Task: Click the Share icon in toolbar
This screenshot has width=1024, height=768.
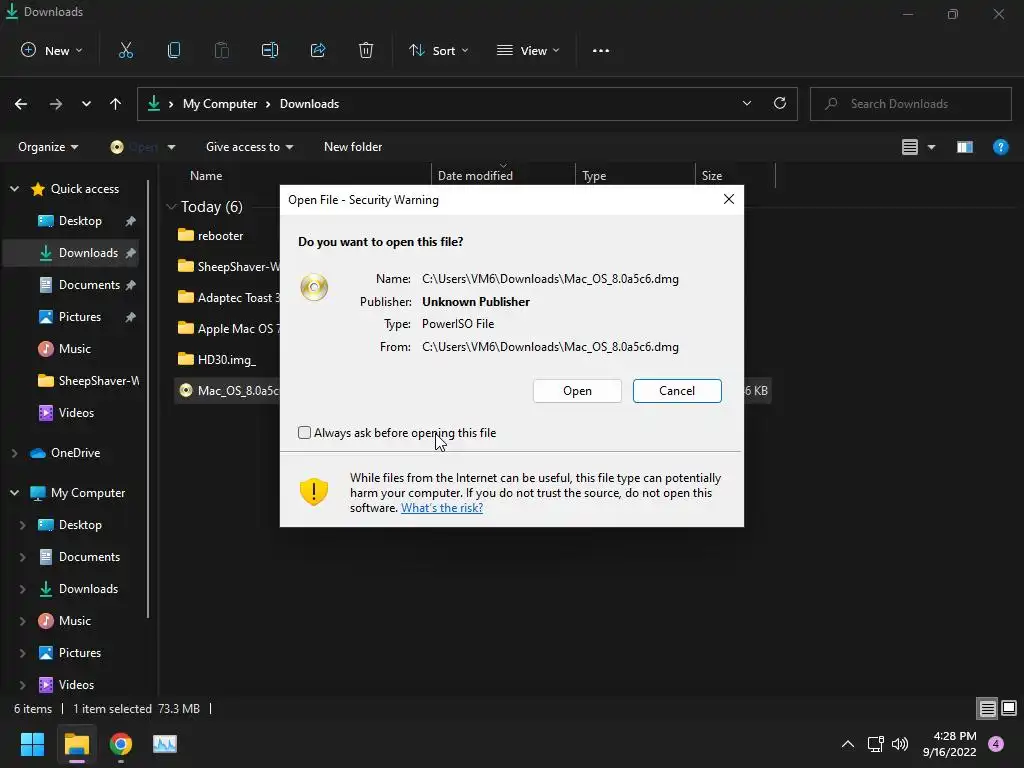Action: coord(318,50)
